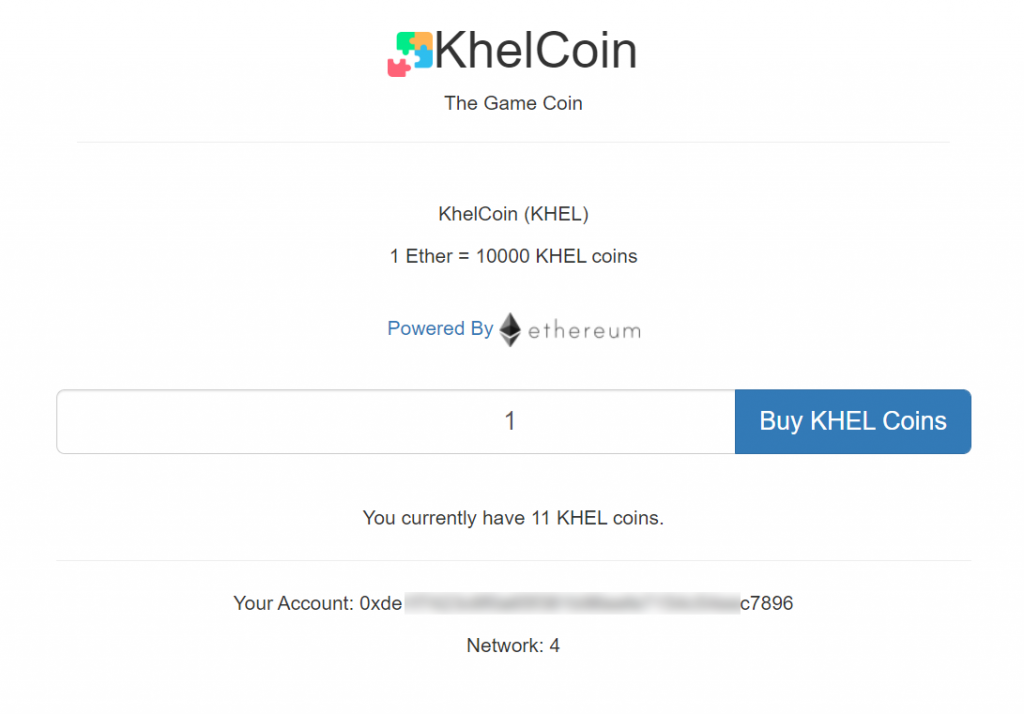The width and height of the screenshot is (1024, 714).
Task: Click the KHEL coins balance message
Action: coord(513,518)
